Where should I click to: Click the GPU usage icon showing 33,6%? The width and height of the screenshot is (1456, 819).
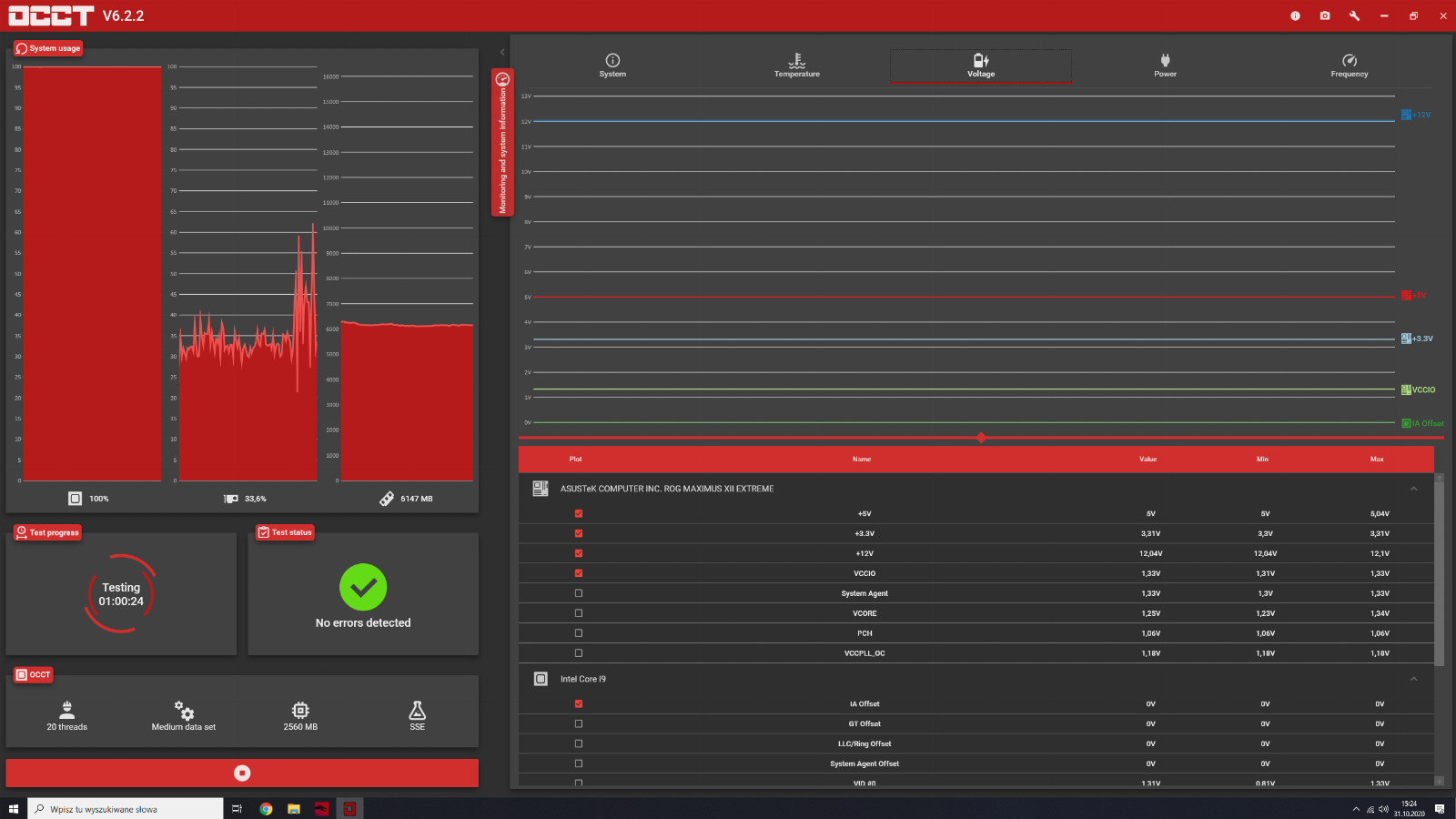[x=231, y=499]
